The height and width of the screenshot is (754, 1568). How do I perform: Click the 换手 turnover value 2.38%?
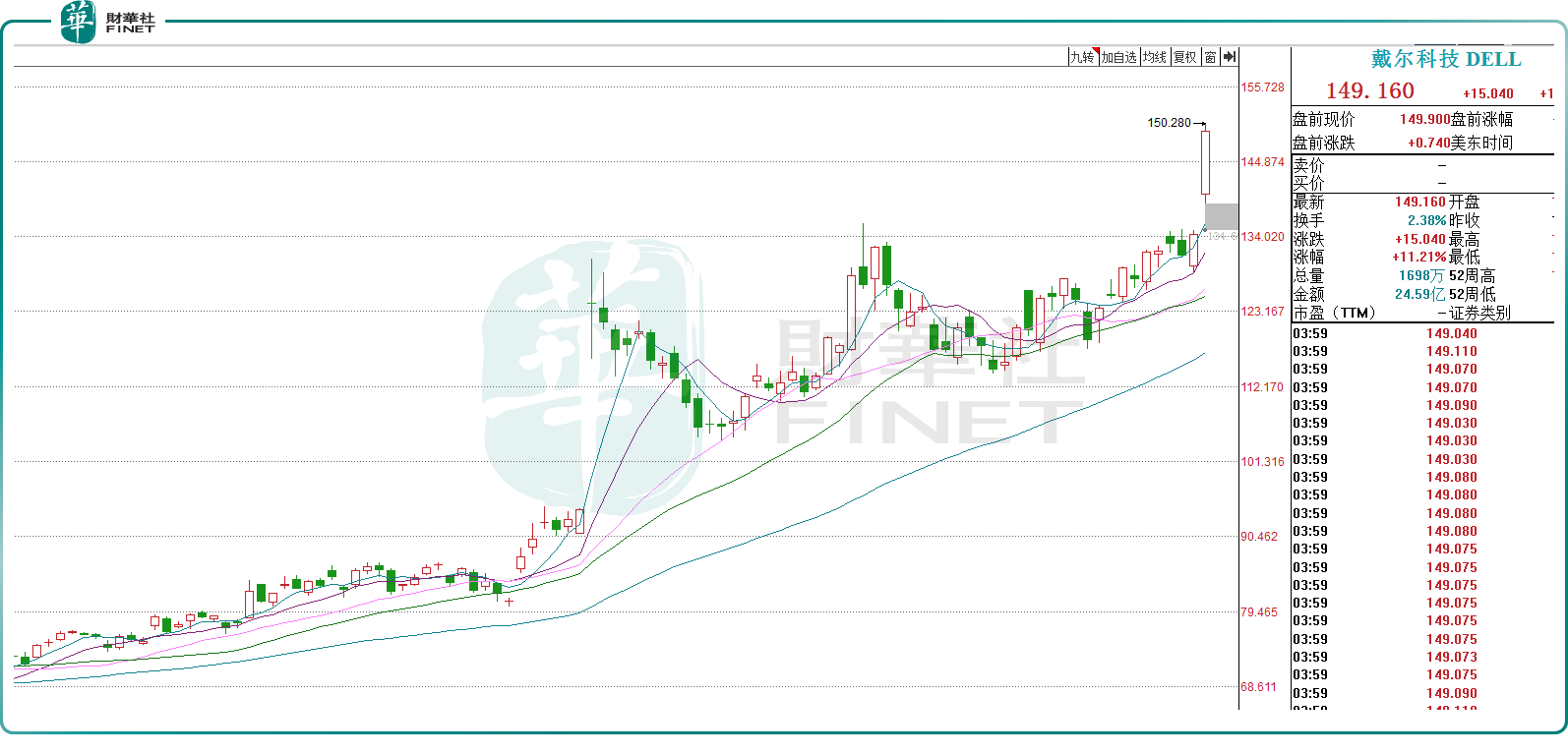click(x=1427, y=220)
